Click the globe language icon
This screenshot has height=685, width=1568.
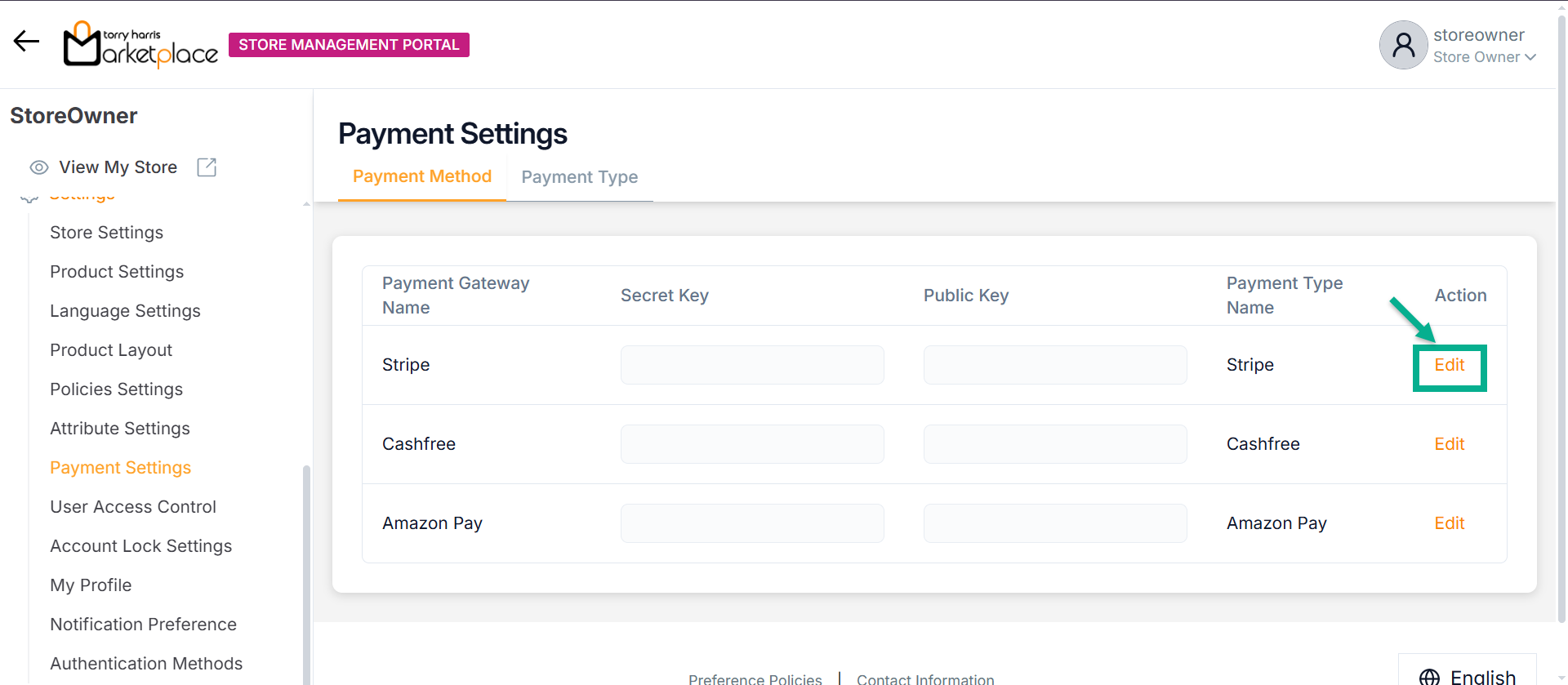coord(1429,677)
